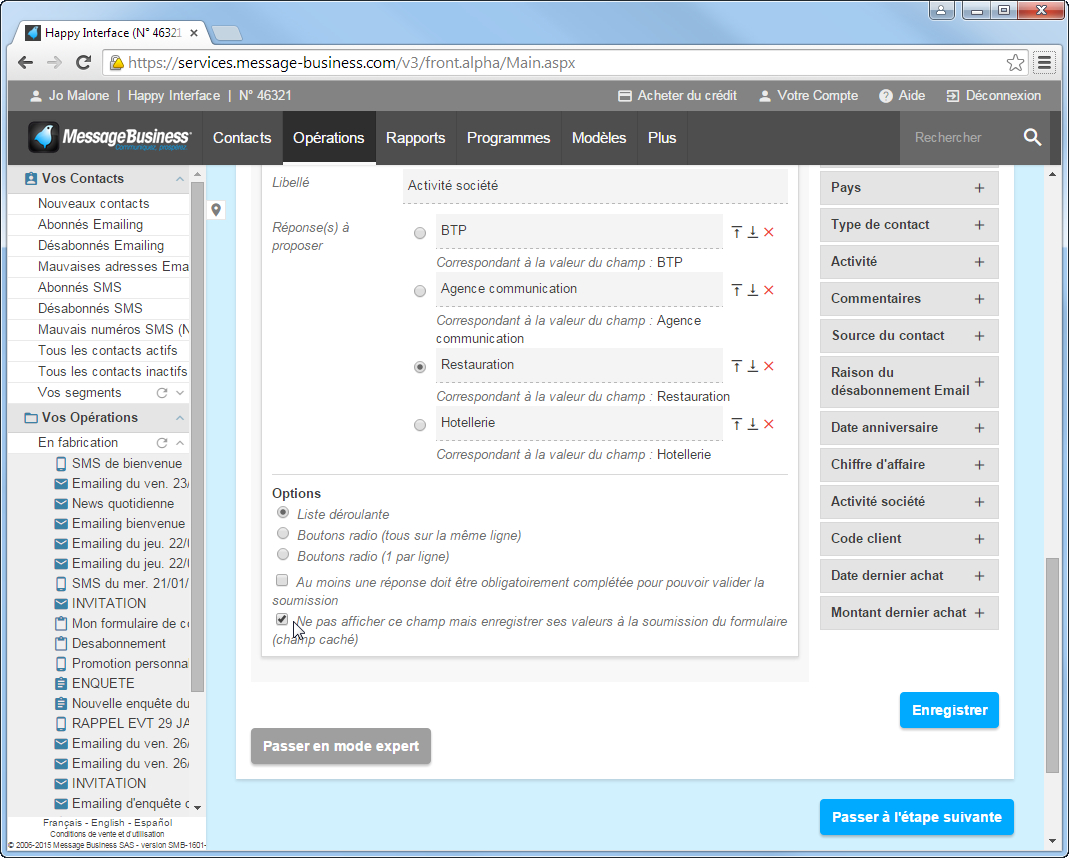The image size is (1069, 858).
Task: Click the search magnifier icon
Action: [1032, 138]
